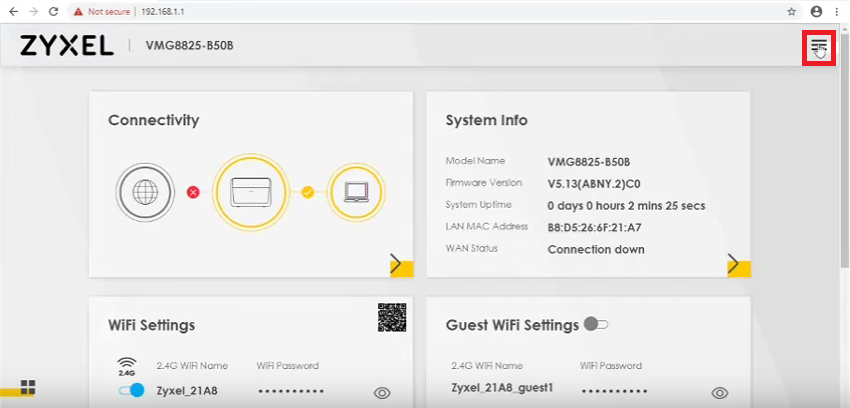850x408 pixels.
Task: Toggle the Guest WiFi Settings switch
Action: [596, 325]
